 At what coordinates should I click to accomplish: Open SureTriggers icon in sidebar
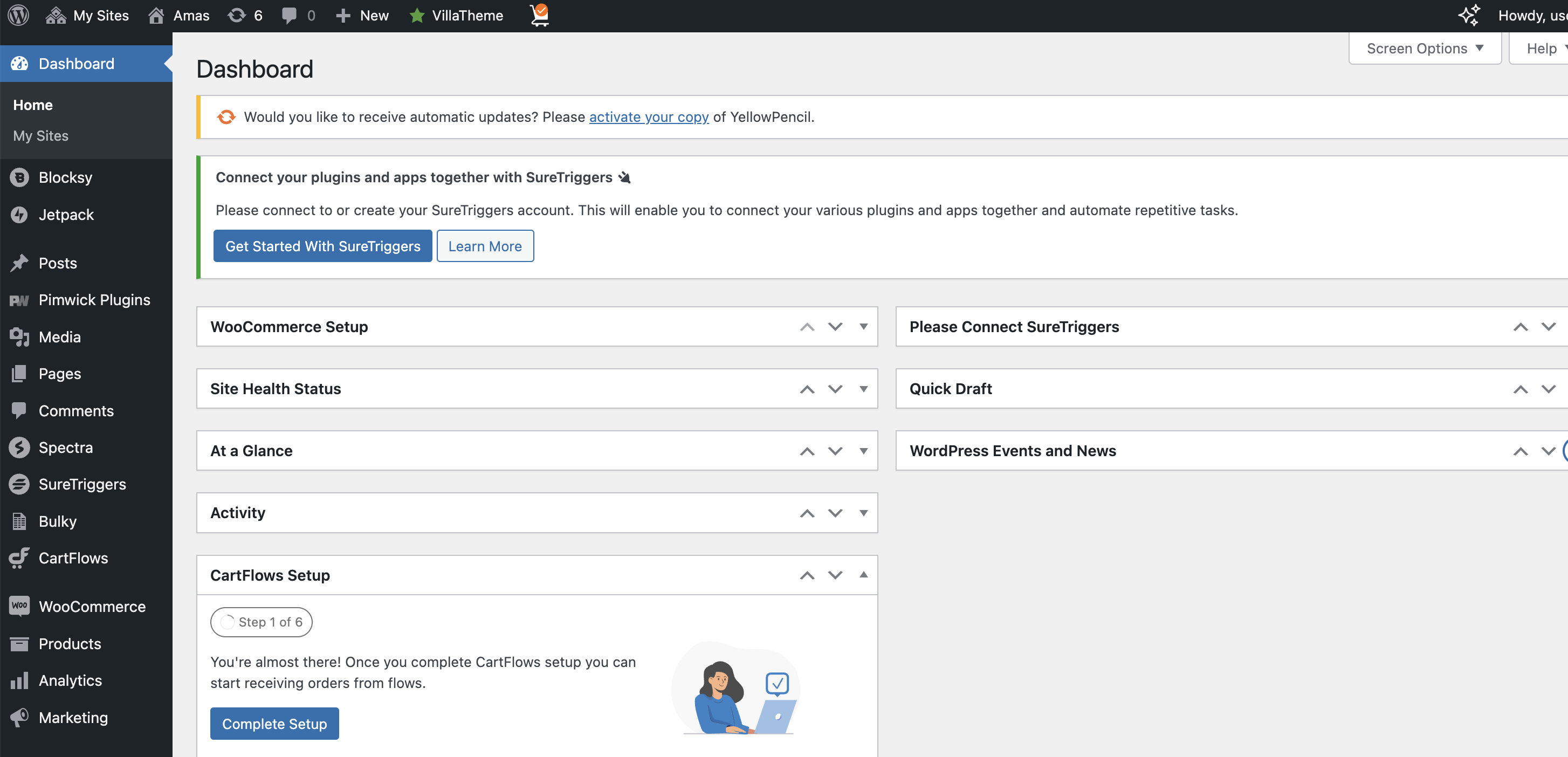(x=19, y=484)
